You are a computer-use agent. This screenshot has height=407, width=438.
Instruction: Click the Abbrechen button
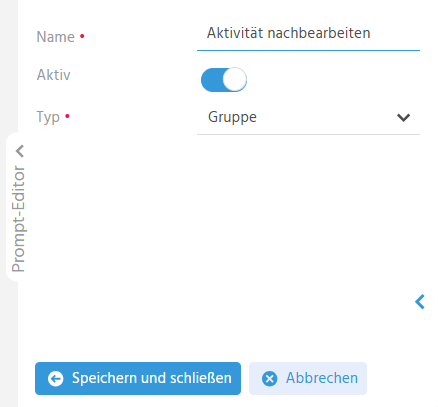pos(308,379)
